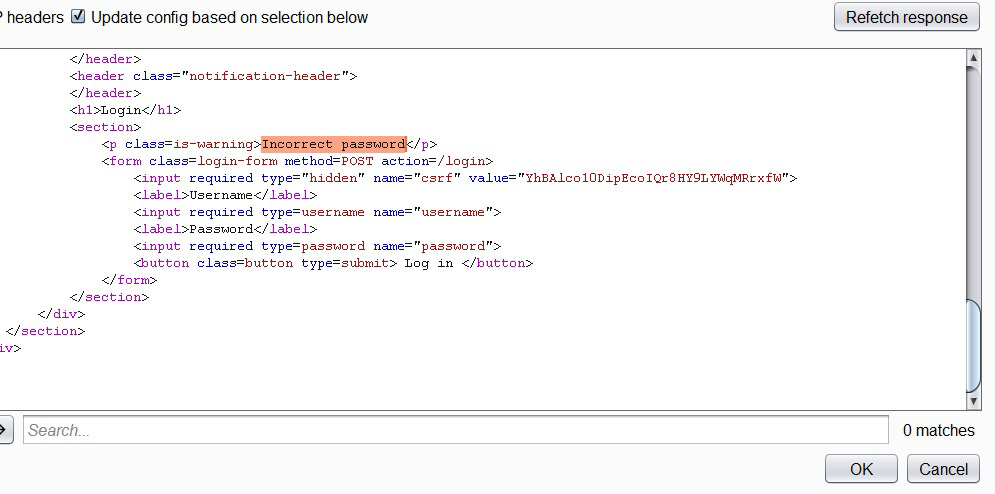Click the type=password attribute
995x494 pixels.
pos(313,246)
